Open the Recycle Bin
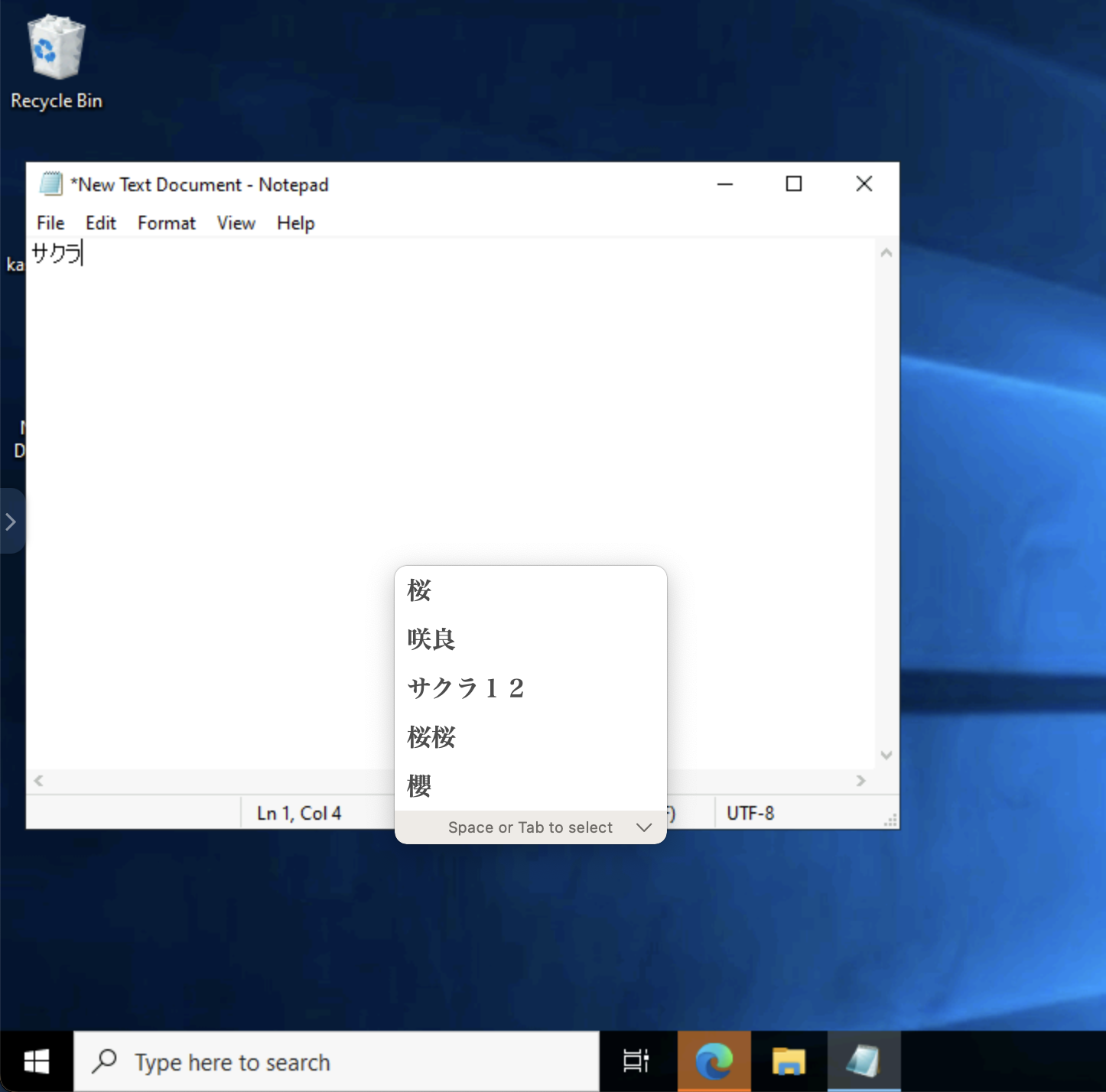Screen dimensions: 1106x1092 pos(55,46)
